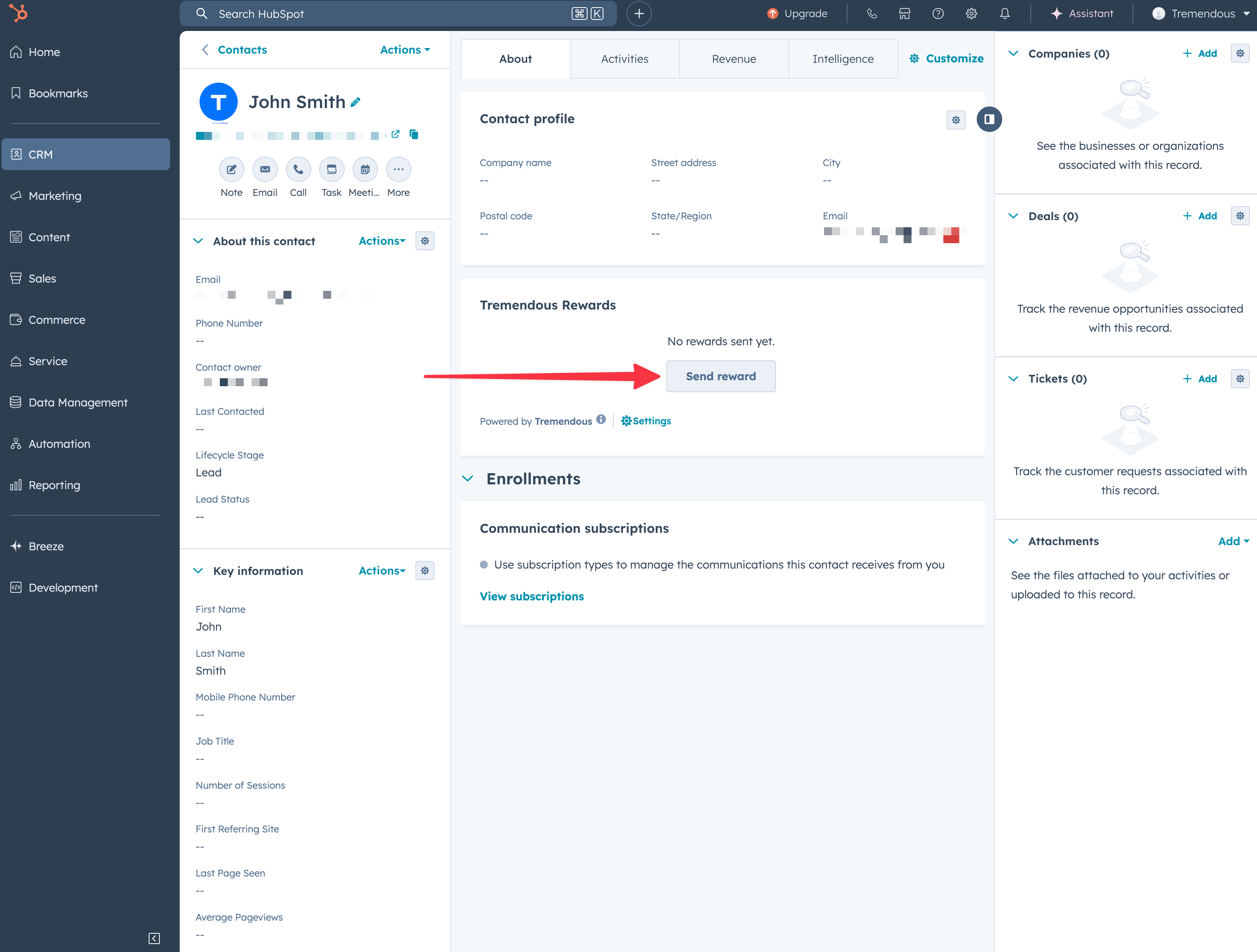Click the Search HubSpot field
This screenshot has width=1257, height=952.
coord(386,14)
